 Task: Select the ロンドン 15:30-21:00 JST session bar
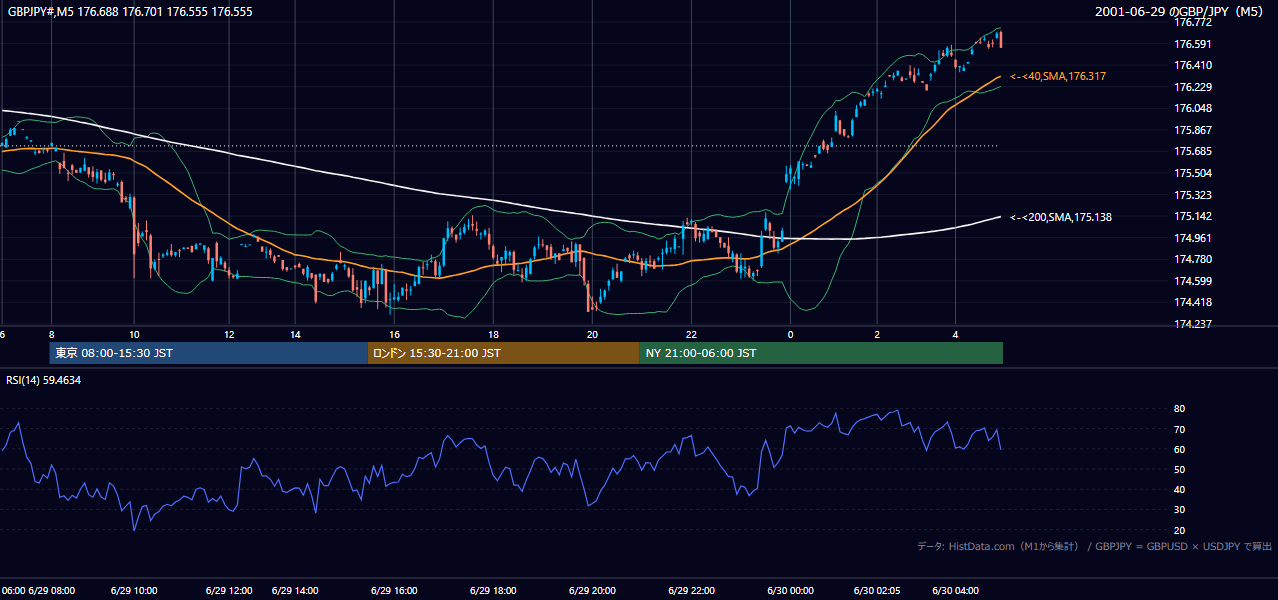pos(503,353)
